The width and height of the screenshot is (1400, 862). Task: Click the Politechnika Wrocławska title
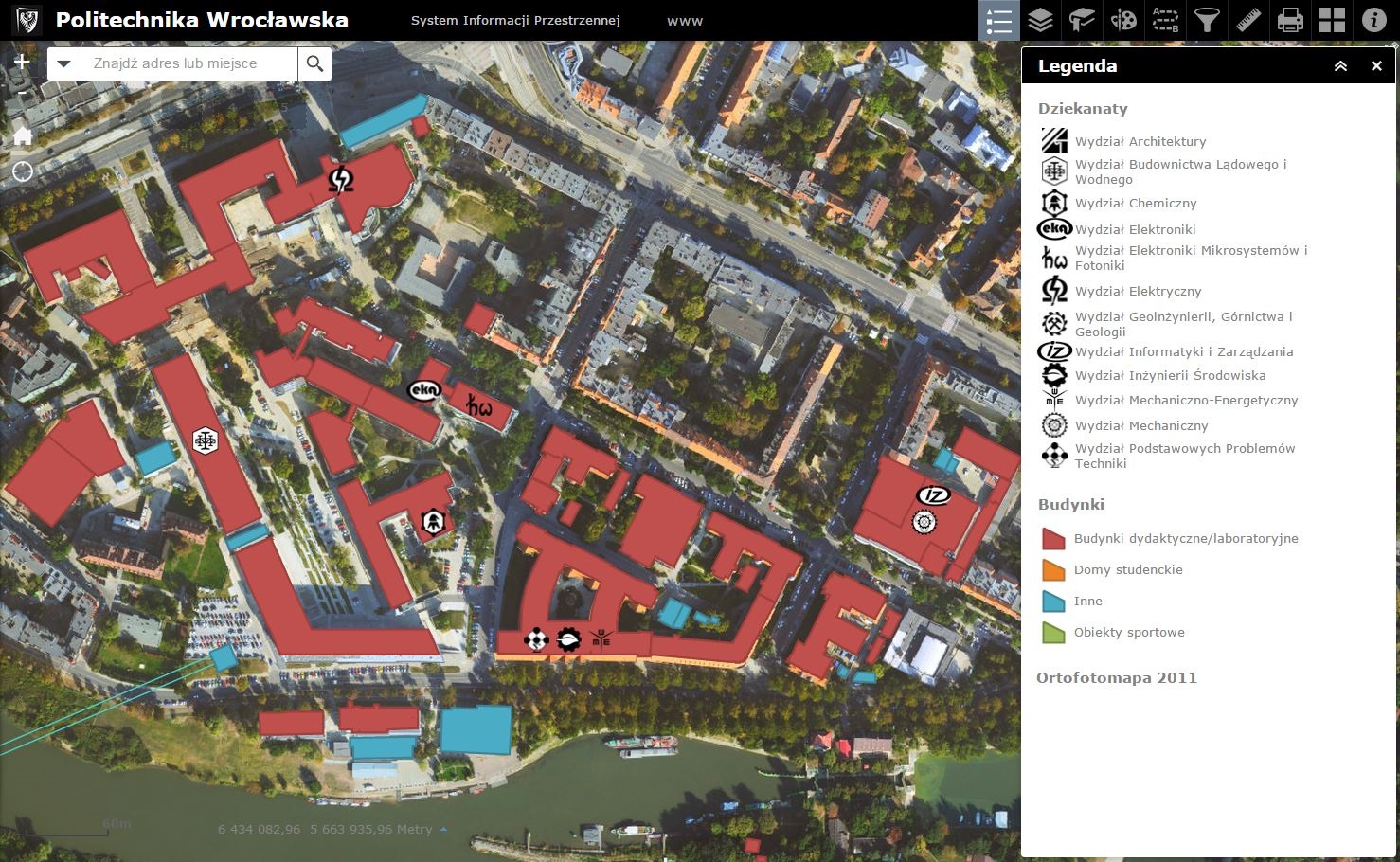pyautogui.click(x=202, y=20)
